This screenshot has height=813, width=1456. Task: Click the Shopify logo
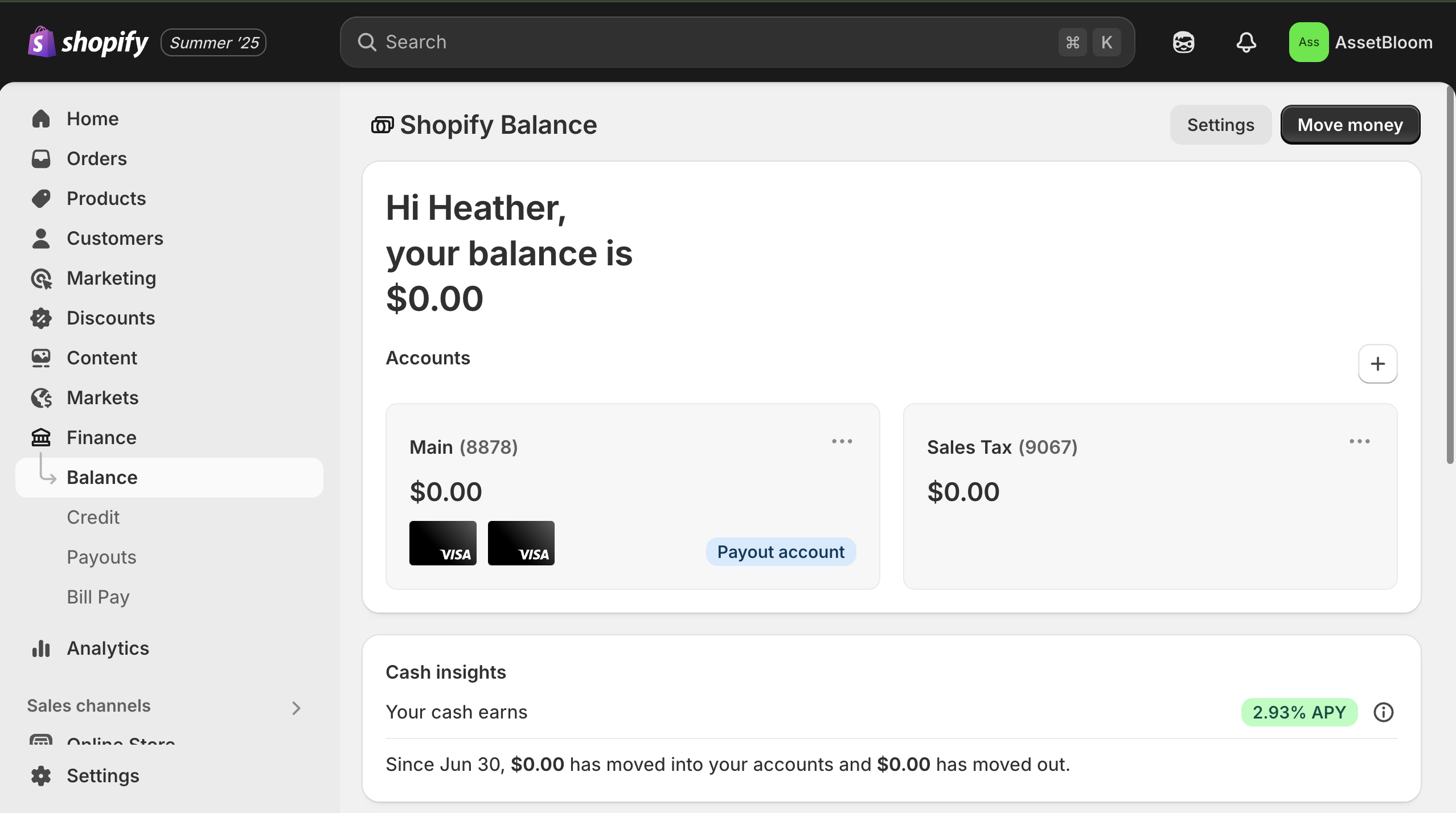point(88,42)
